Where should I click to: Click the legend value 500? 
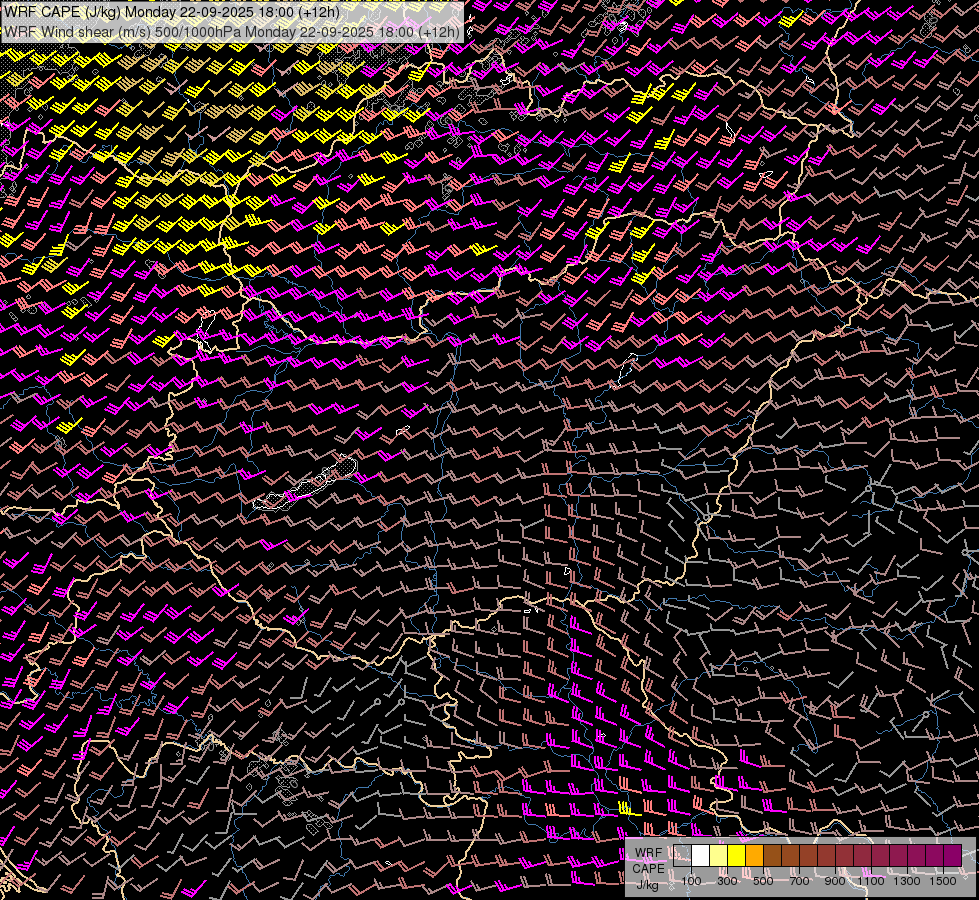click(763, 881)
